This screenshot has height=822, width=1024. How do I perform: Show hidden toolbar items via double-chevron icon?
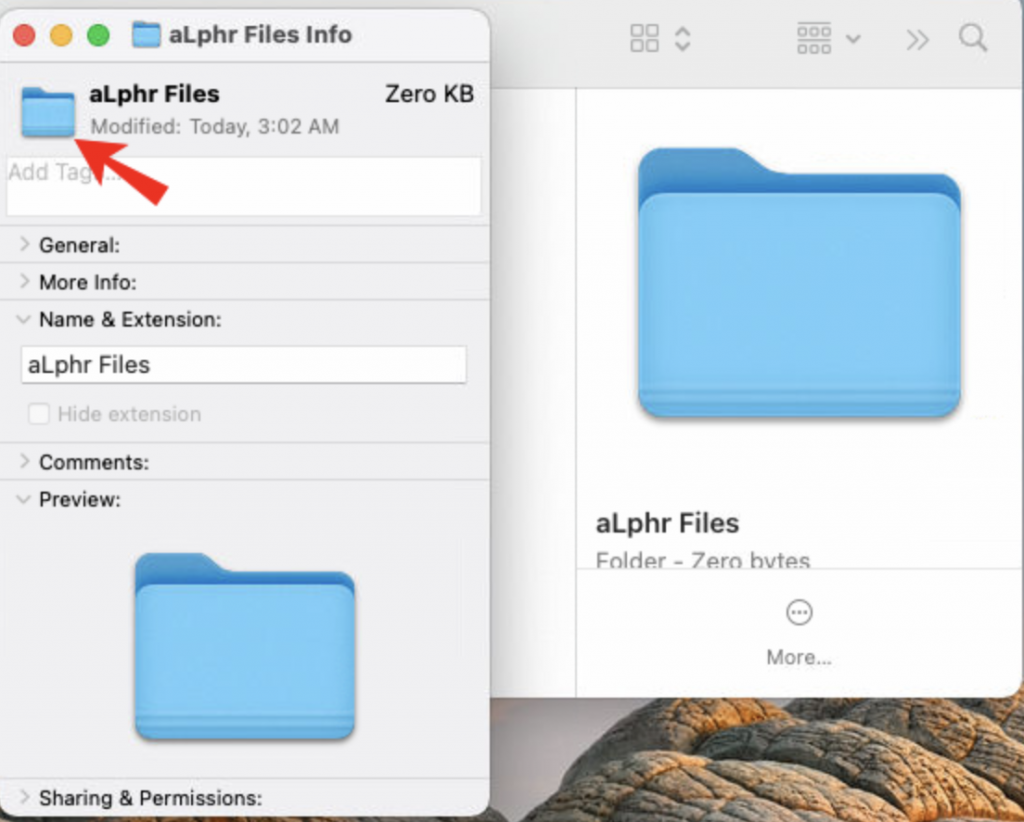917,38
